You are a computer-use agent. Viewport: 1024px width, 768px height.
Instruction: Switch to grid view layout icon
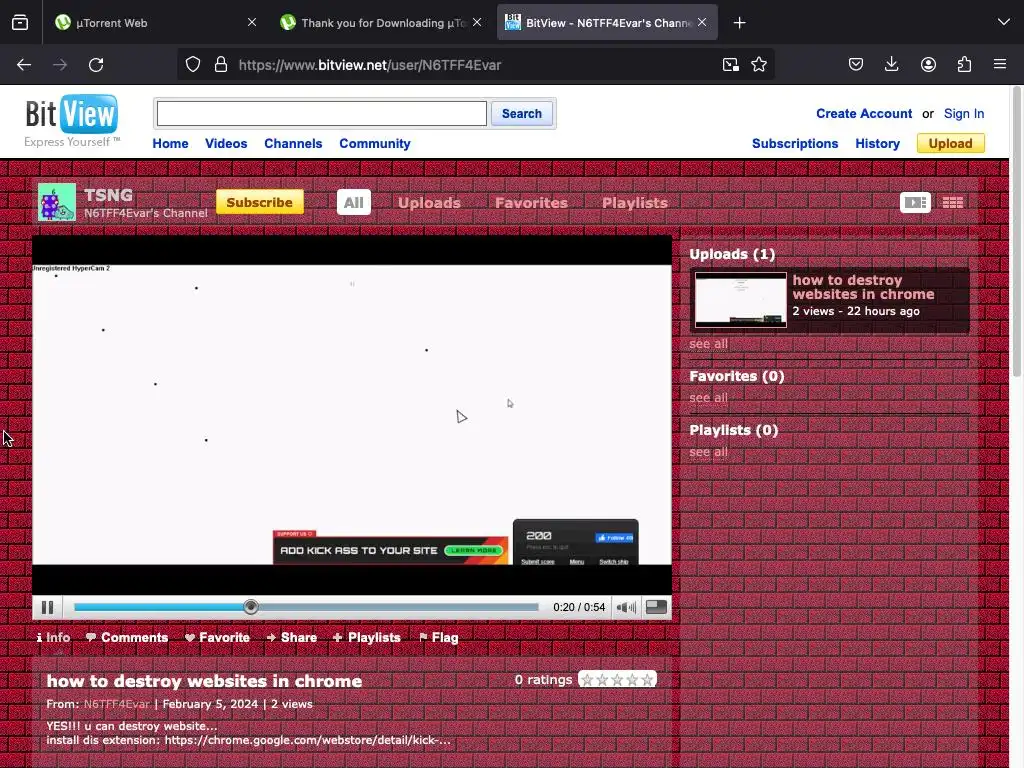(953, 202)
